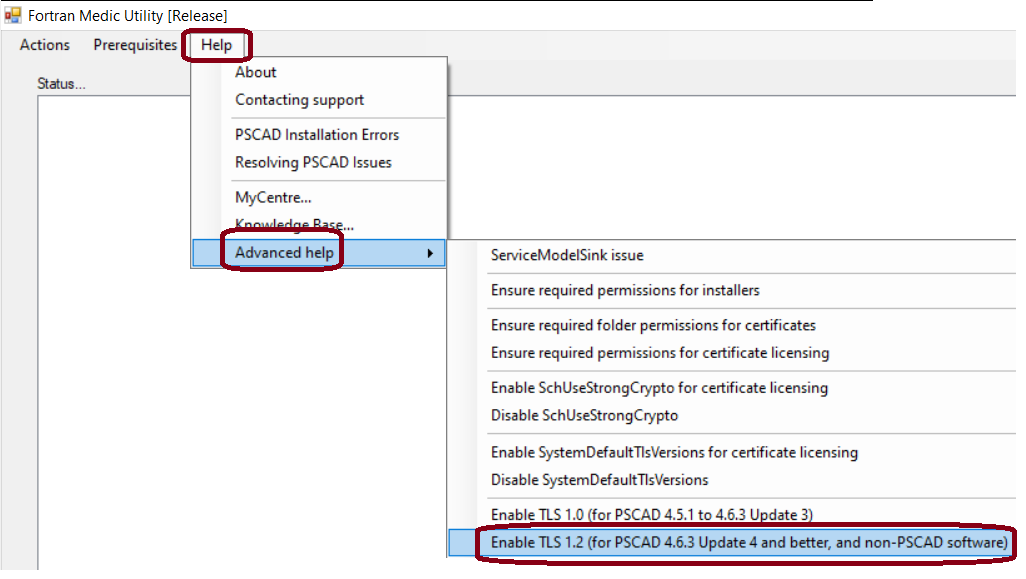Choose Contacting support
1026x579 pixels.
pos(299,100)
